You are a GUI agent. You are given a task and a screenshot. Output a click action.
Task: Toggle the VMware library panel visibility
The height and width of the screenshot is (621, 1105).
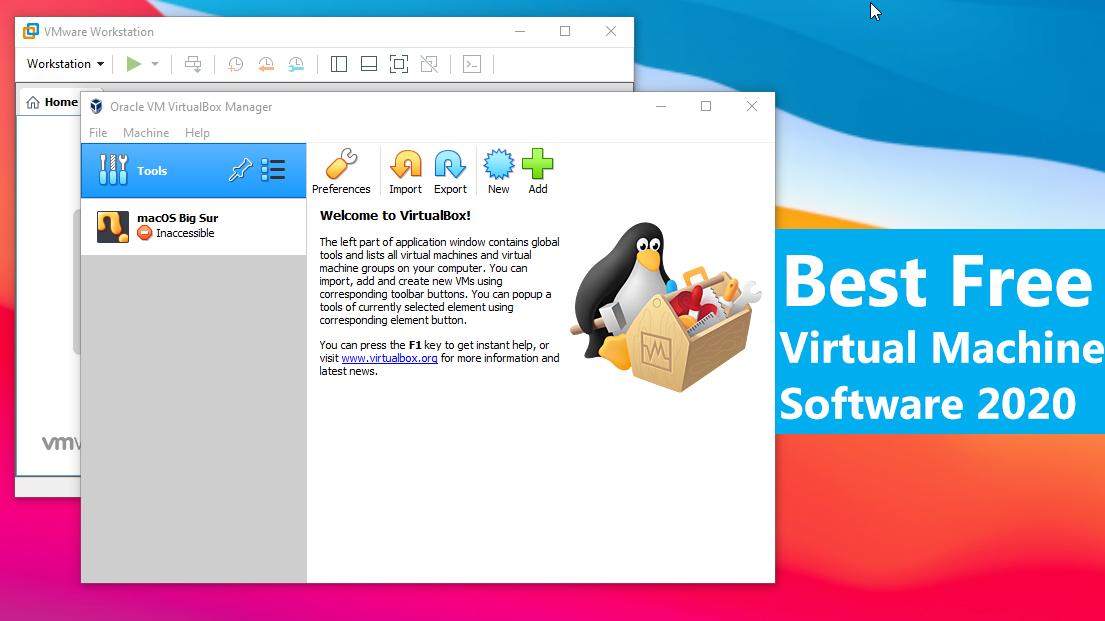click(338, 63)
